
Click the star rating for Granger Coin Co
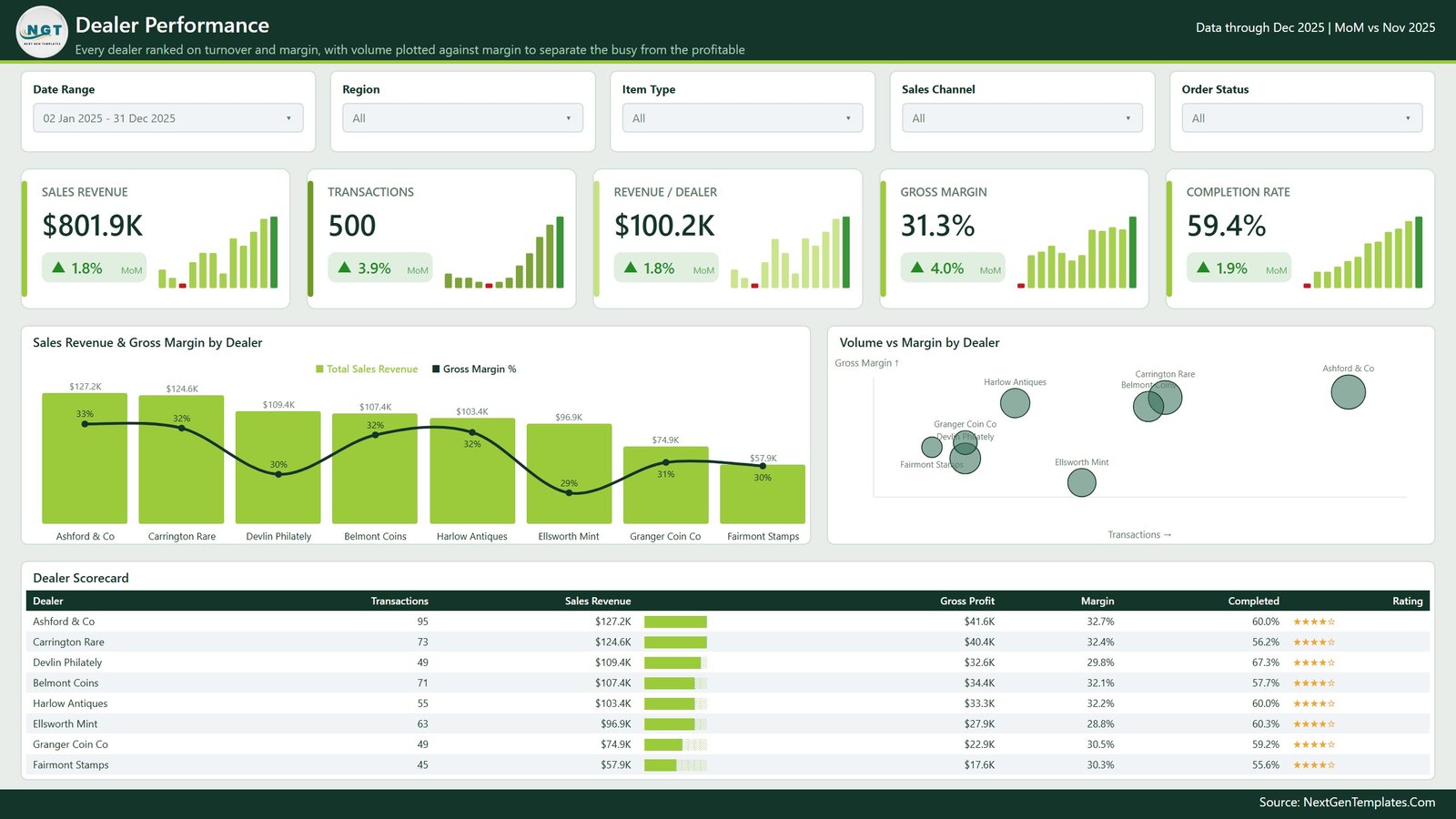tap(1314, 744)
